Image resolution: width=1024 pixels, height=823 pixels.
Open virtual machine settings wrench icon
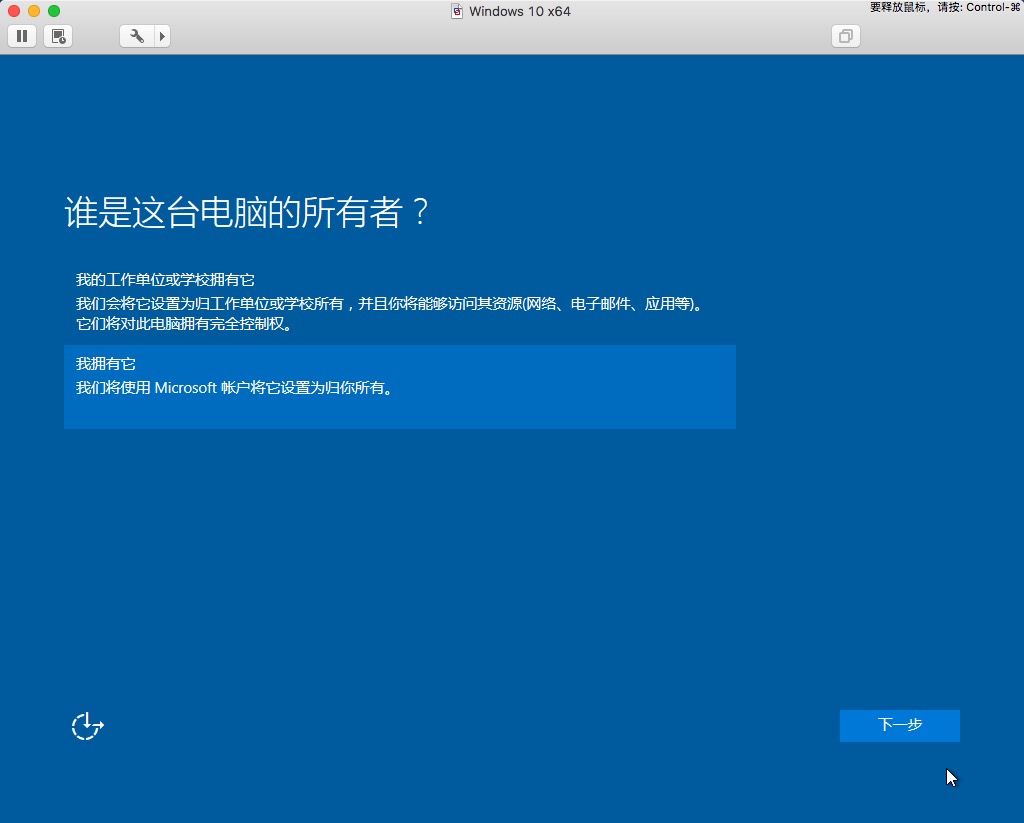[136, 36]
